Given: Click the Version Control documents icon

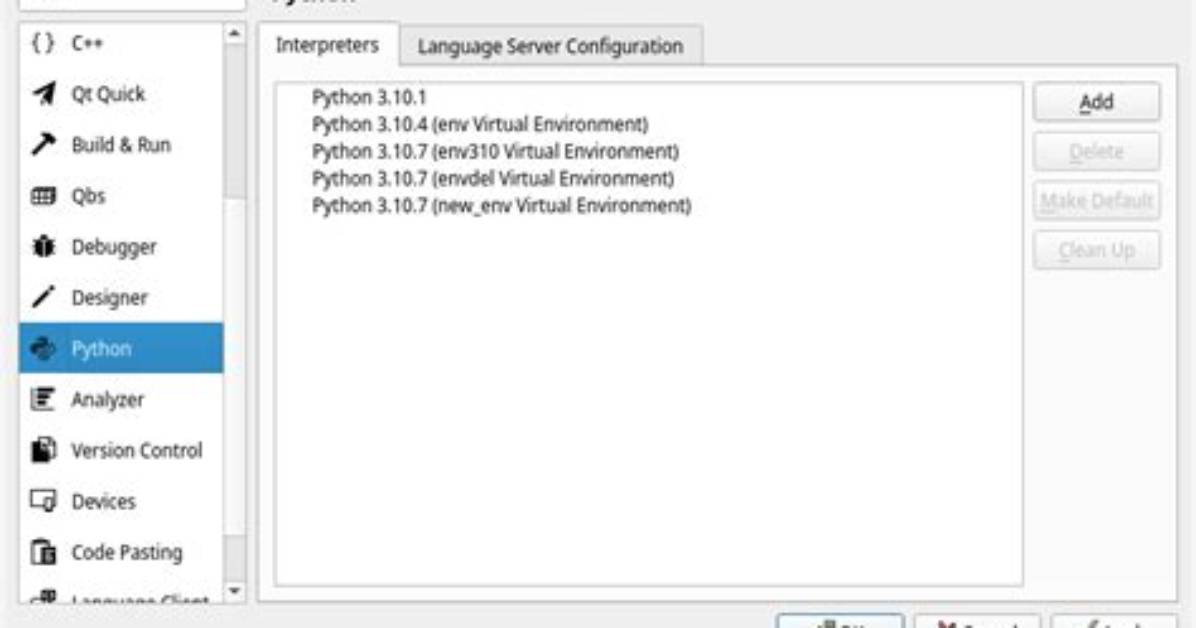Looking at the screenshot, I should (43, 450).
